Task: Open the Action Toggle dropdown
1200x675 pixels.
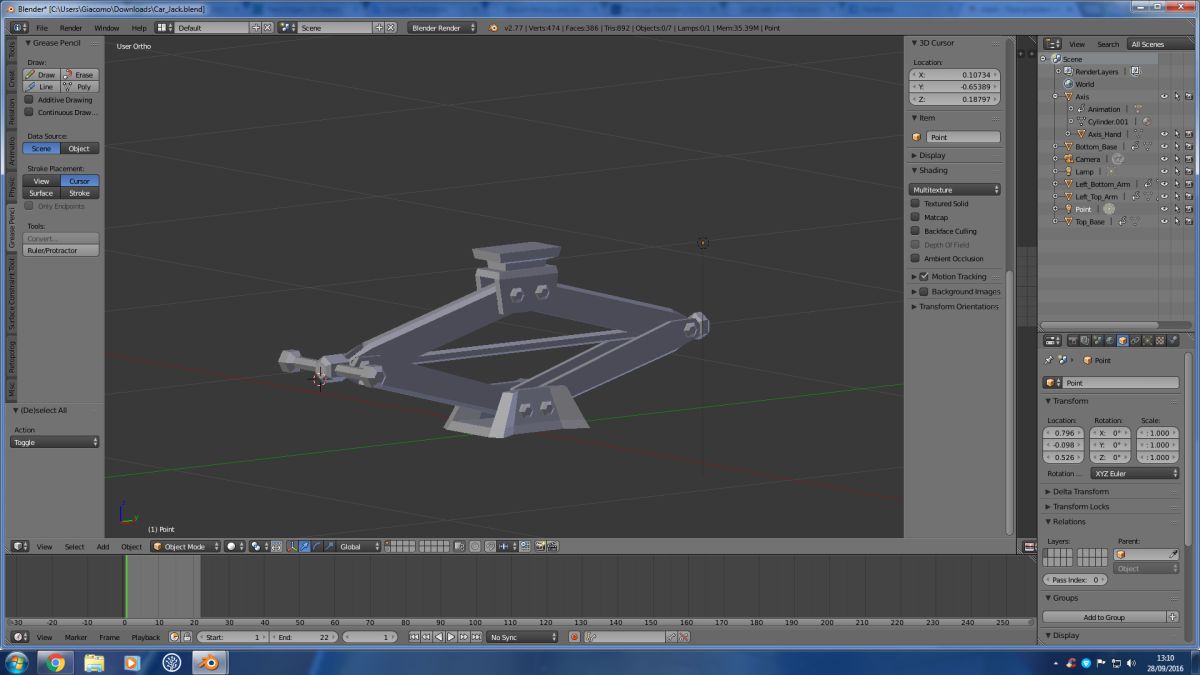Action: pos(55,442)
